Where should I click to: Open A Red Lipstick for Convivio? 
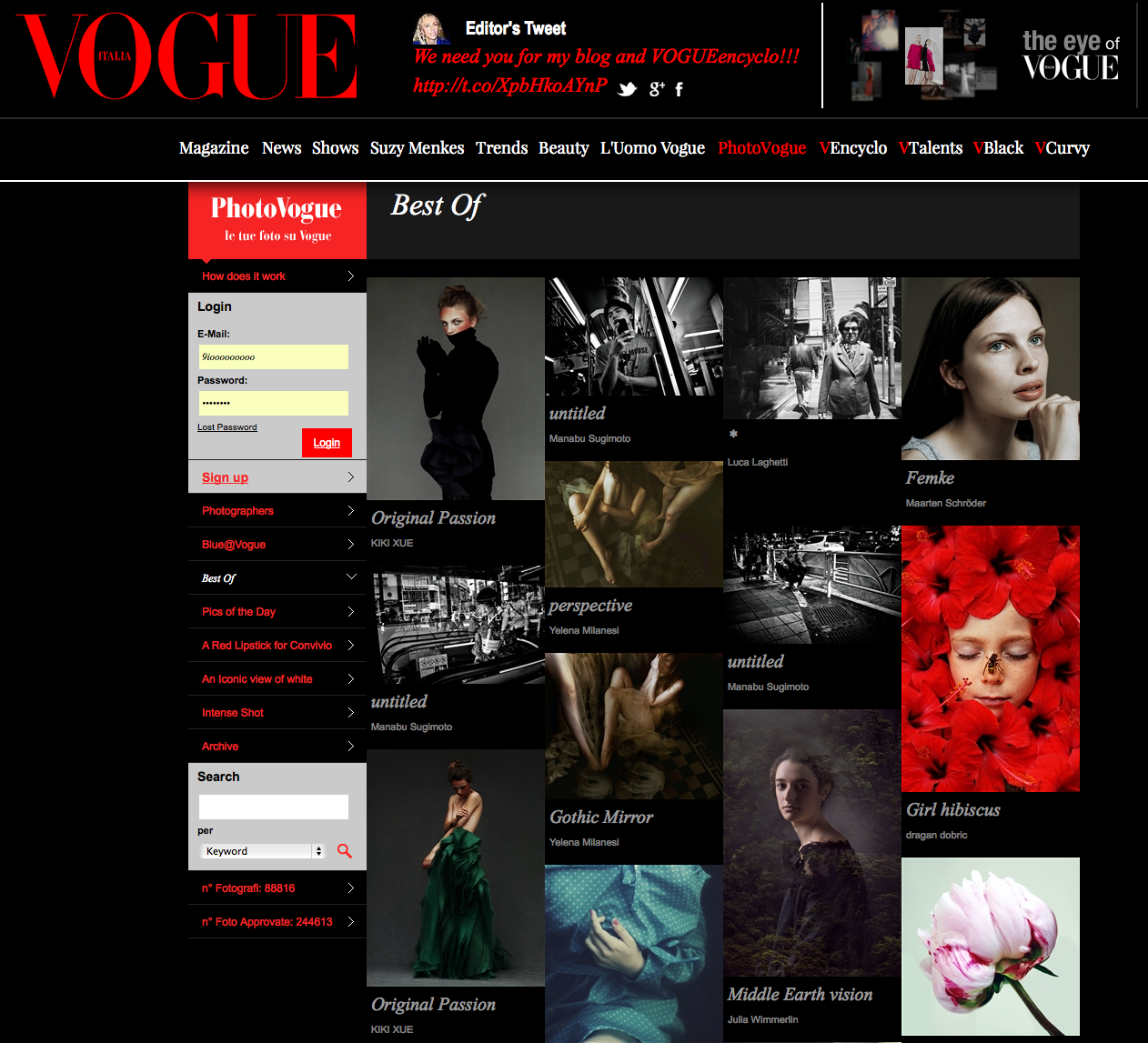pyautogui.click(x=267, y=646)
